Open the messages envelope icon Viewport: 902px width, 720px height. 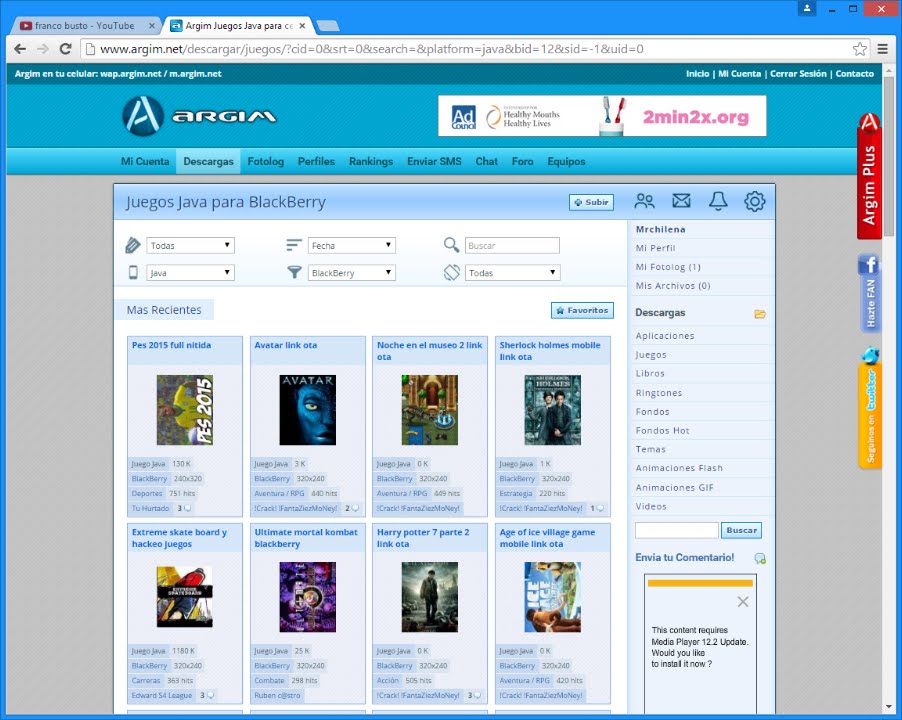pyautogui.click(x=681, y=201)
